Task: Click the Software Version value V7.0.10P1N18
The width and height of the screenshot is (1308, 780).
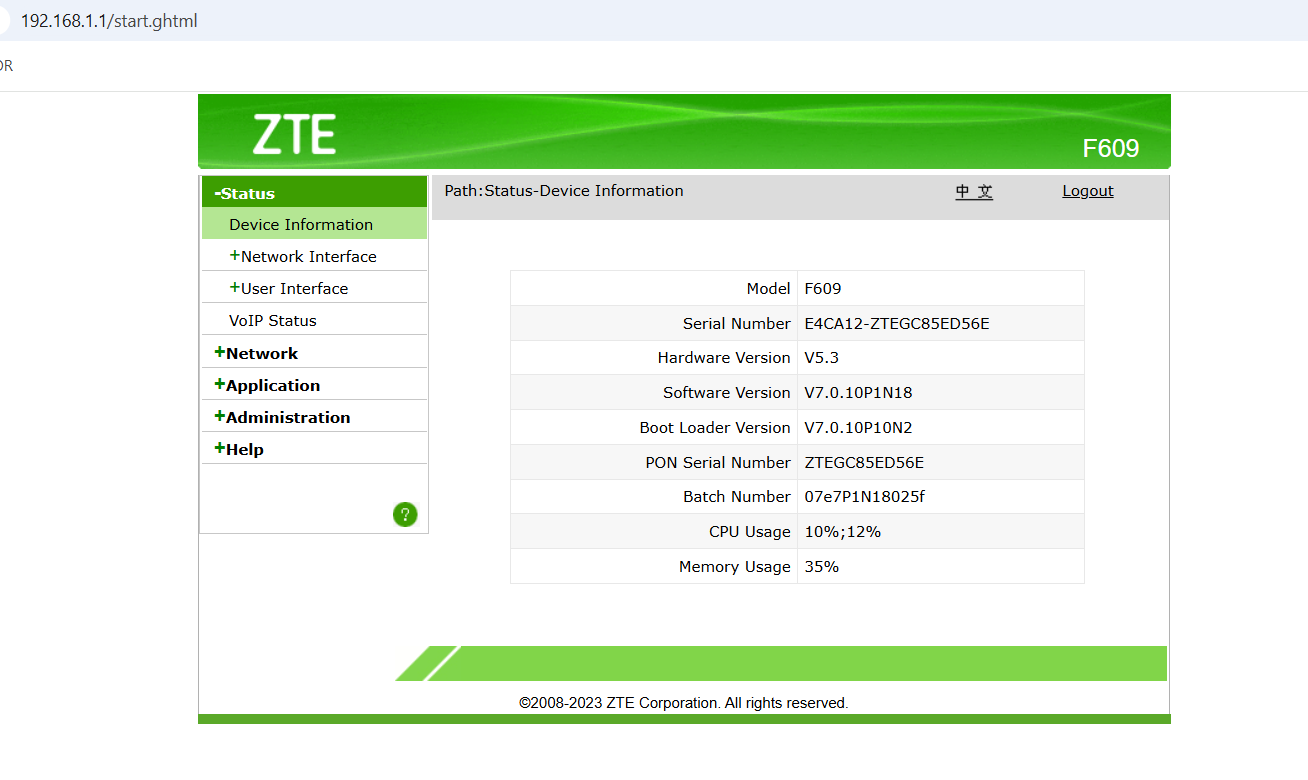Action: (858, 393)
